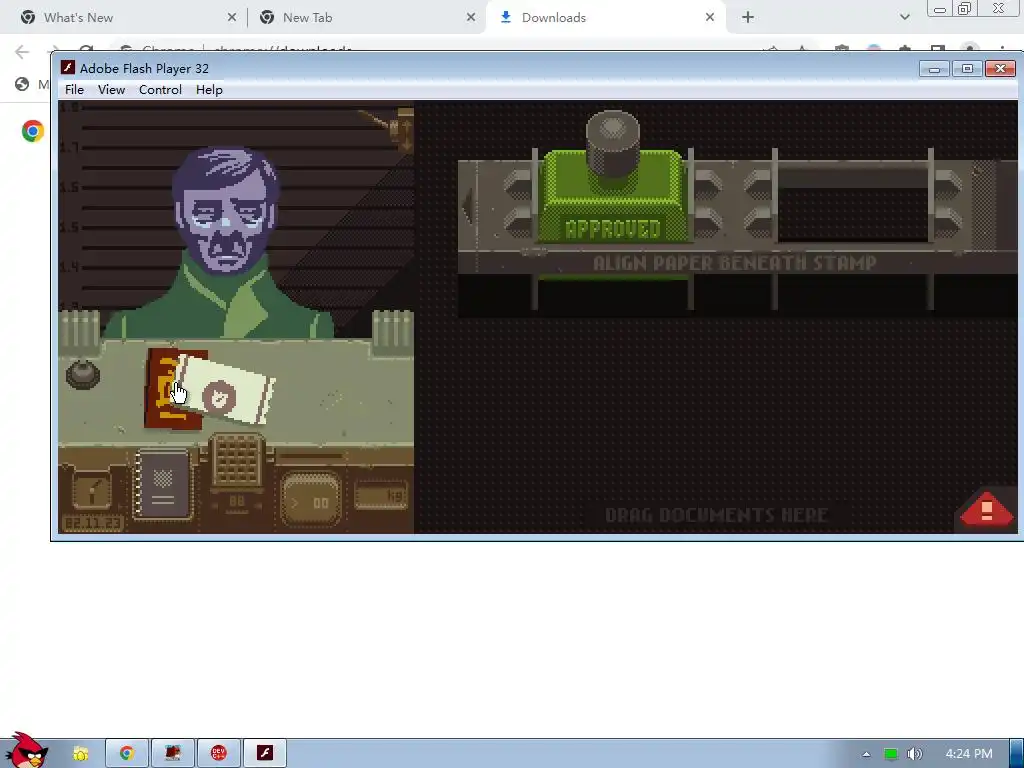Open the Control menu in Flash Player
Image resolution: width=1024 pixels, height=768 pixels.
pyautogui.click(x=160, y=89)
